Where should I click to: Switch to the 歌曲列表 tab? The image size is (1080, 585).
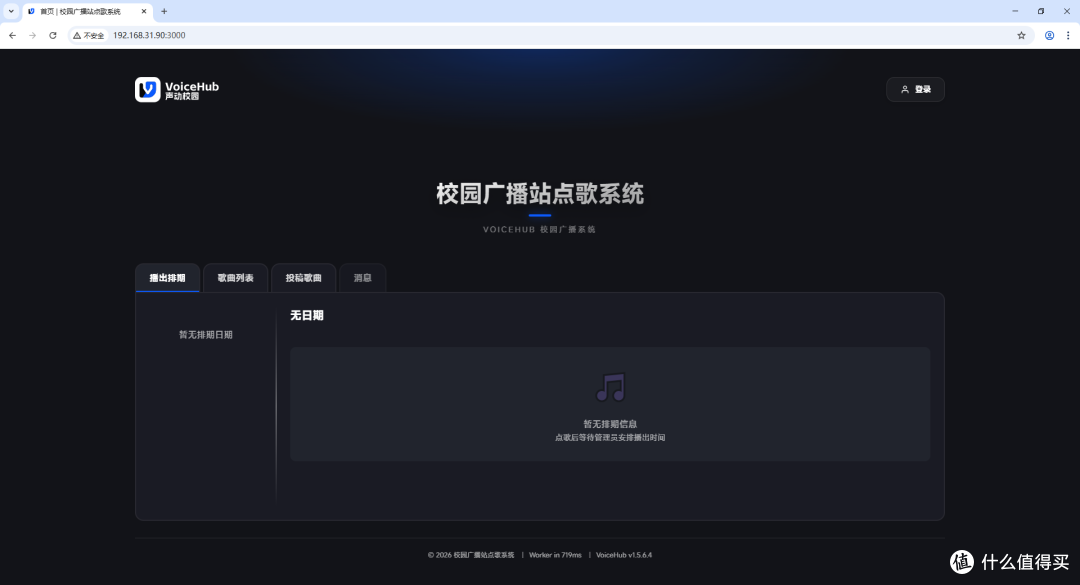(x=236, y=278)
